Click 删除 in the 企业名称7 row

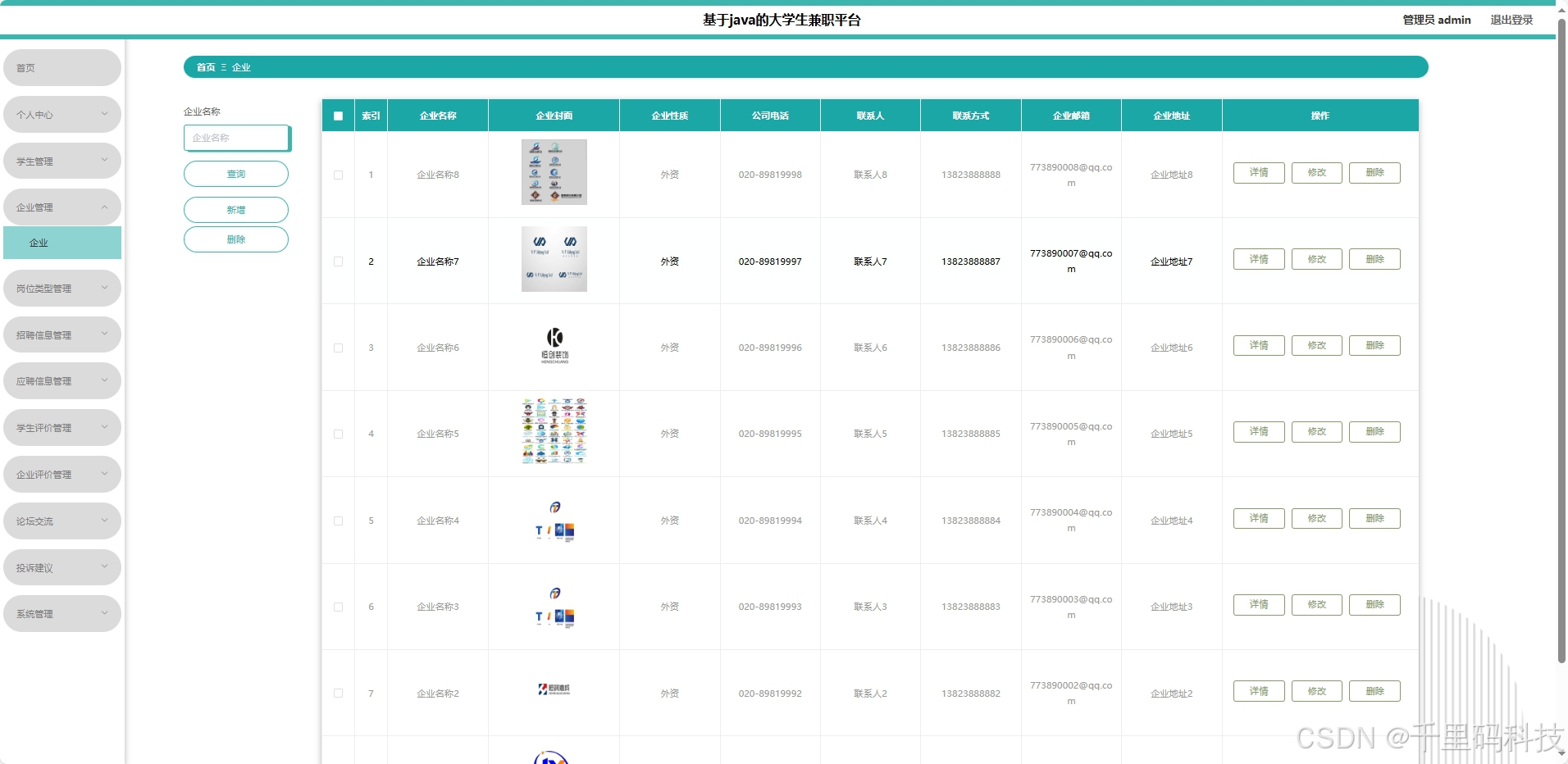[1374, 259]
